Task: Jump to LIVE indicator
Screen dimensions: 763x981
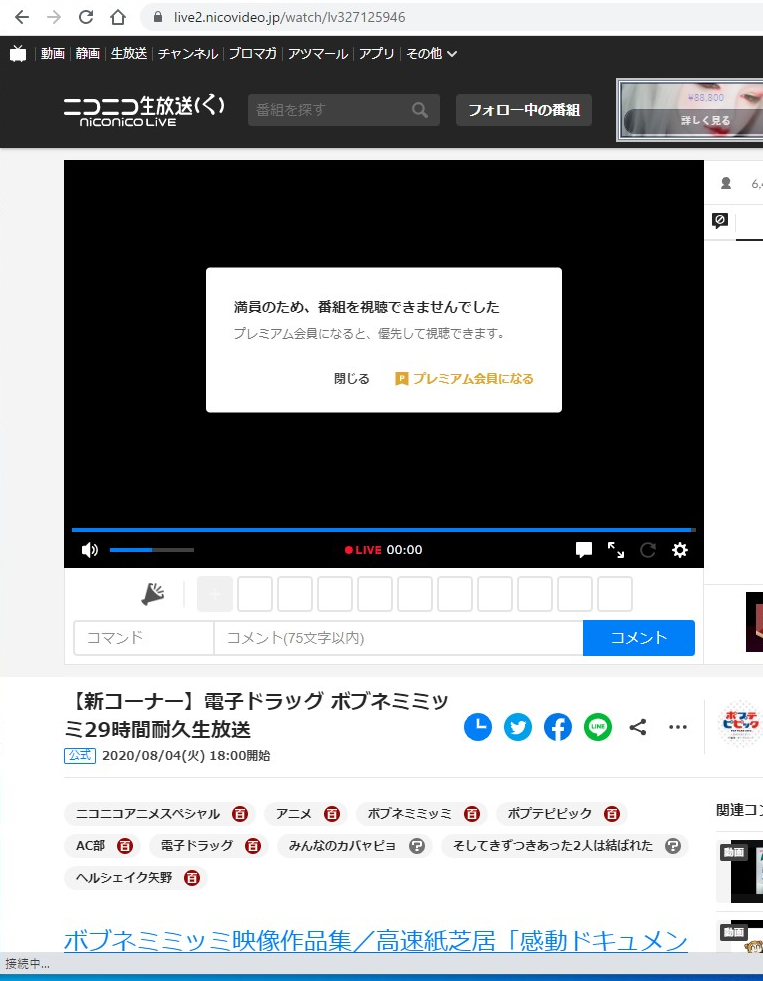Action: click(363, 550)
